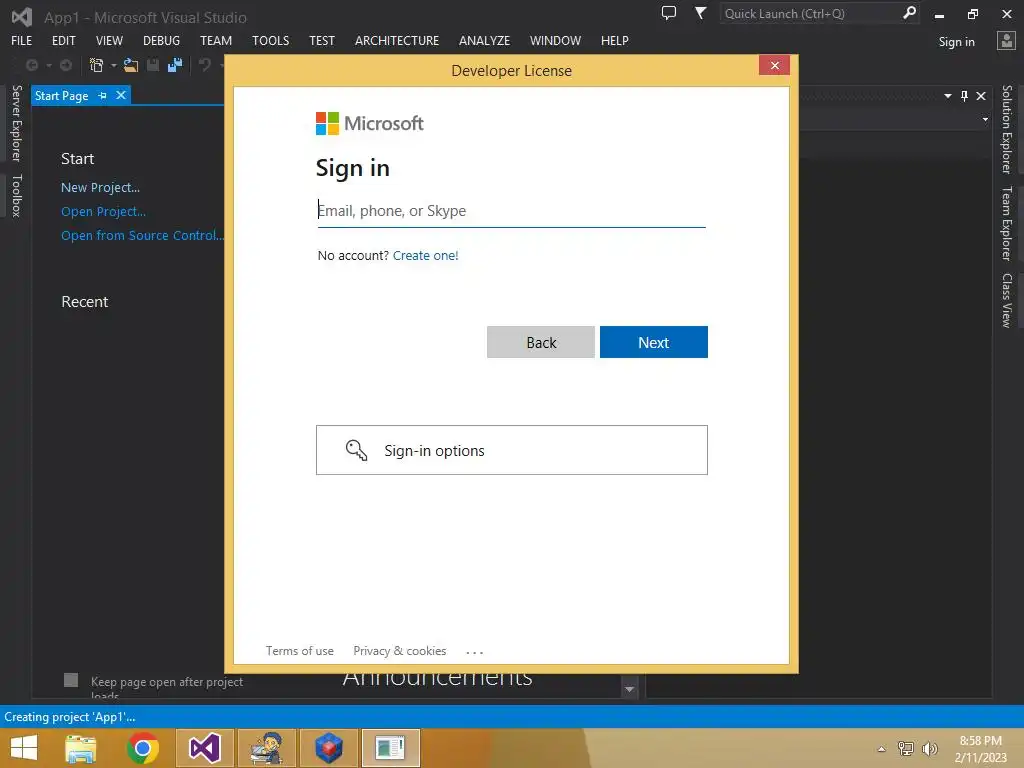
Task: Click the Next button in sign-in dialog
Action: coord(654,342)
